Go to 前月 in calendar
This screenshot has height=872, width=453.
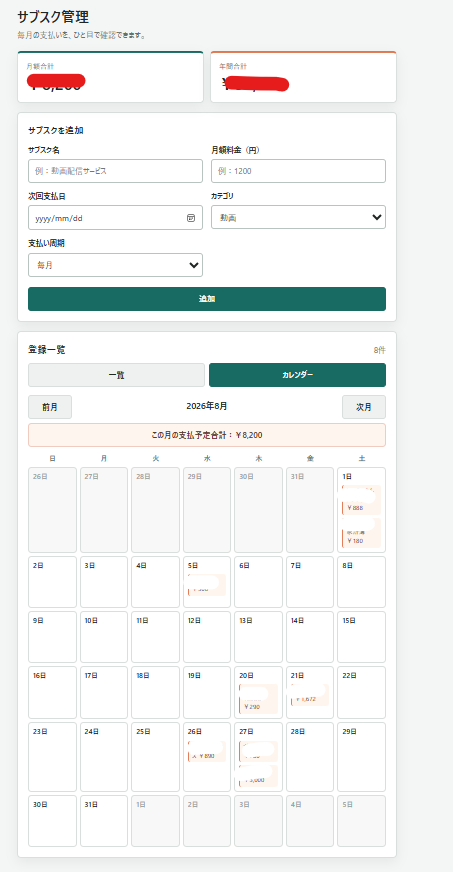[x=50, y=407]
